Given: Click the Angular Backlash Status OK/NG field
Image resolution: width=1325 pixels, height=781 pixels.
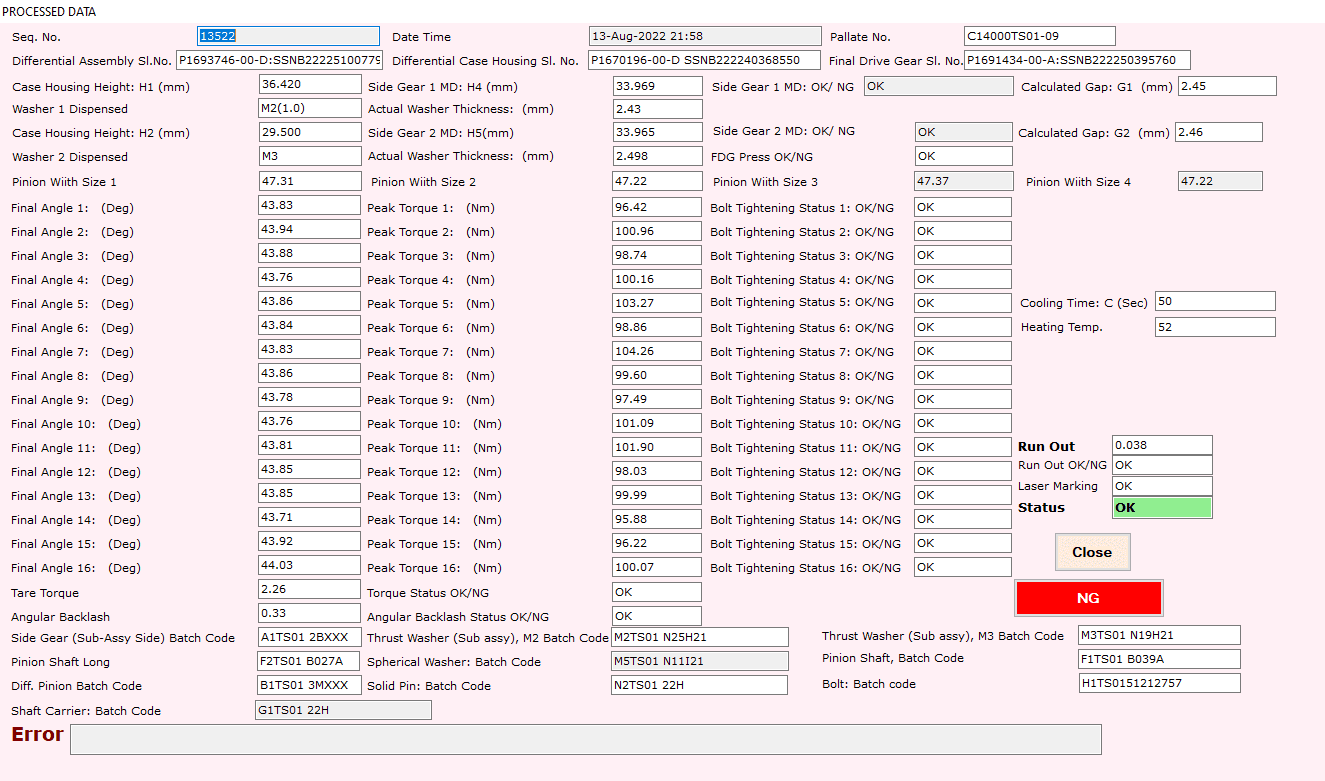Looking at the screenshot, I should point(657,616).
